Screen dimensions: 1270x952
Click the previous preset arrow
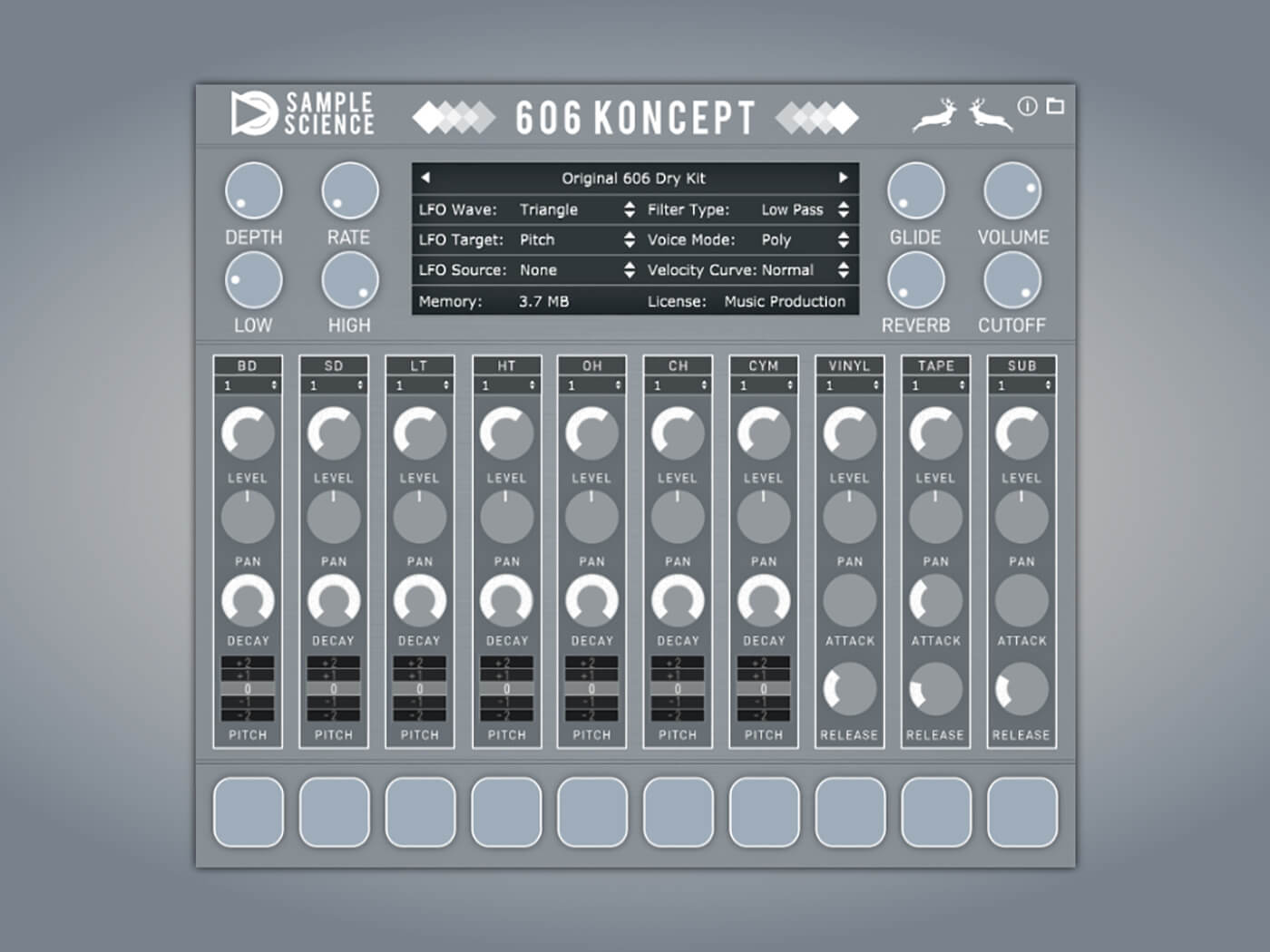coord(426,178)
